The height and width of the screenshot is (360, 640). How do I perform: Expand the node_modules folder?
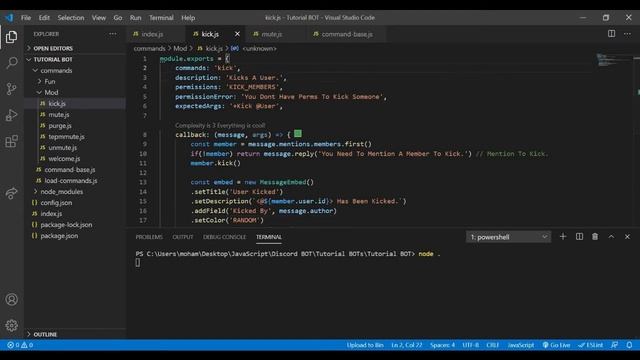pyautogui.click(x=61, y=191)
